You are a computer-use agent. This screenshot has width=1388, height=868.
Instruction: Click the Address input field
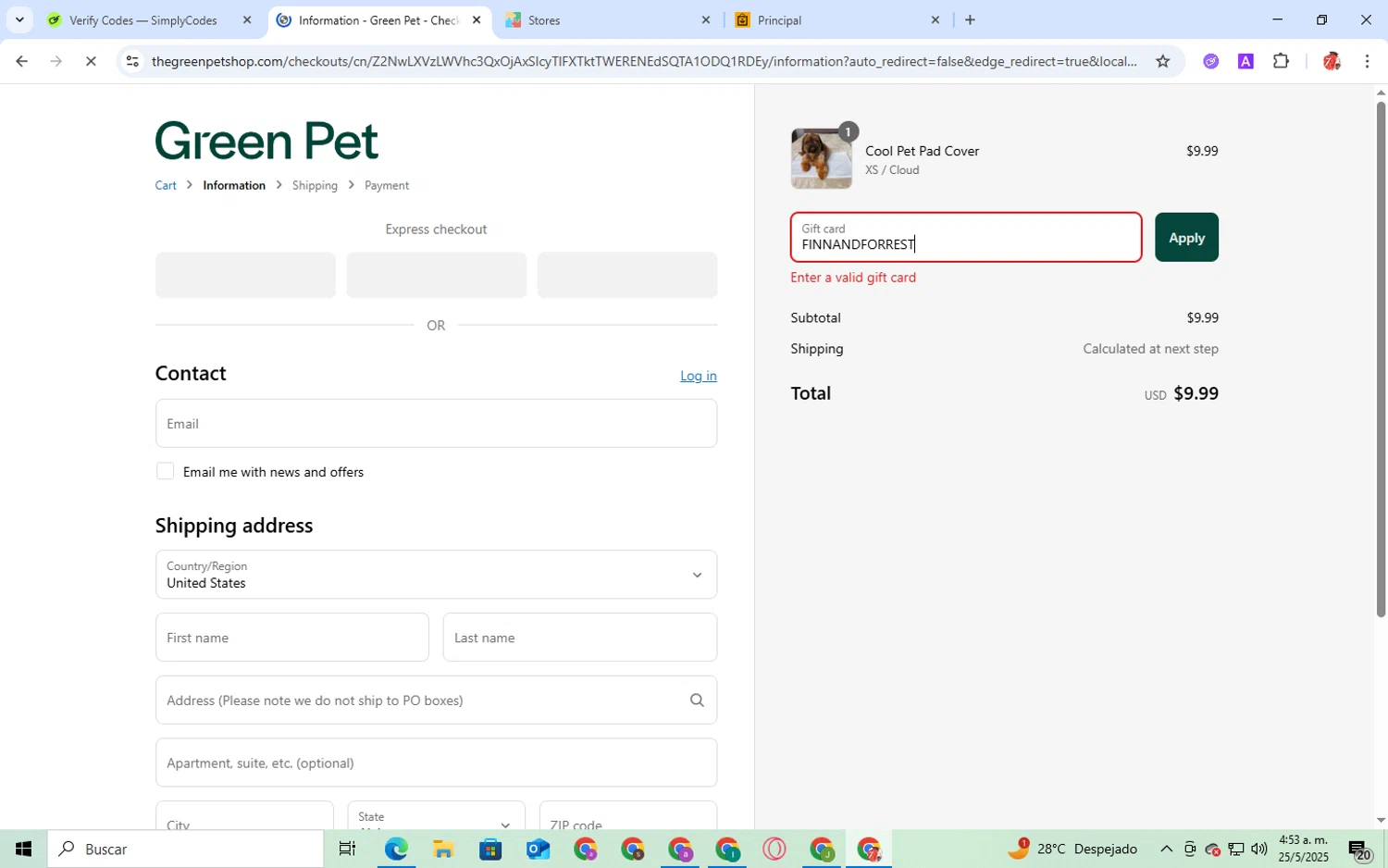pyautogui.click(x=436, y=700)
